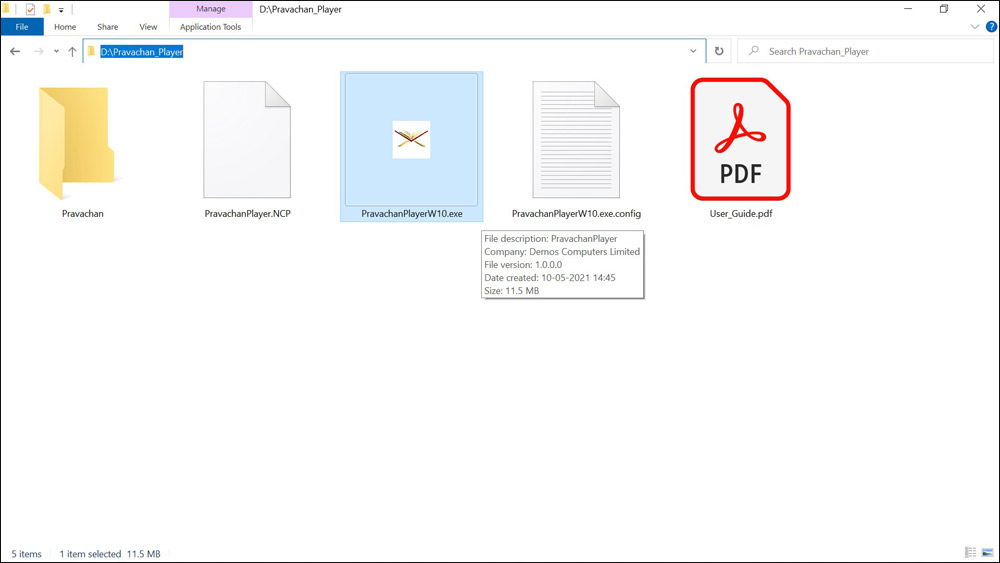Open Explorer help question mark icon
Viewport: 1000px width, 563px height.
pos(992,27)
